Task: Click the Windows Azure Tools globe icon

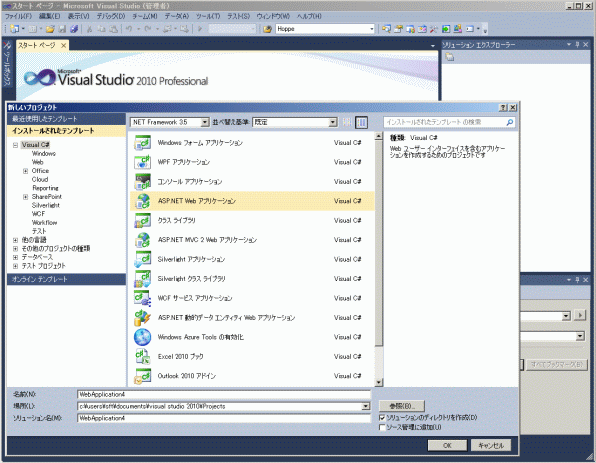Action: coord(143,337)
